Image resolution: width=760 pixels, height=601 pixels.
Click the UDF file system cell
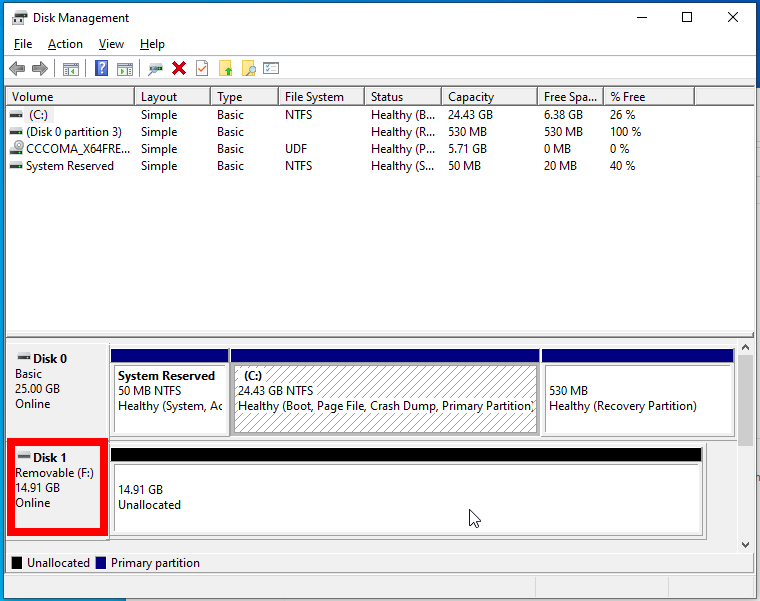(x=296, y=149)
